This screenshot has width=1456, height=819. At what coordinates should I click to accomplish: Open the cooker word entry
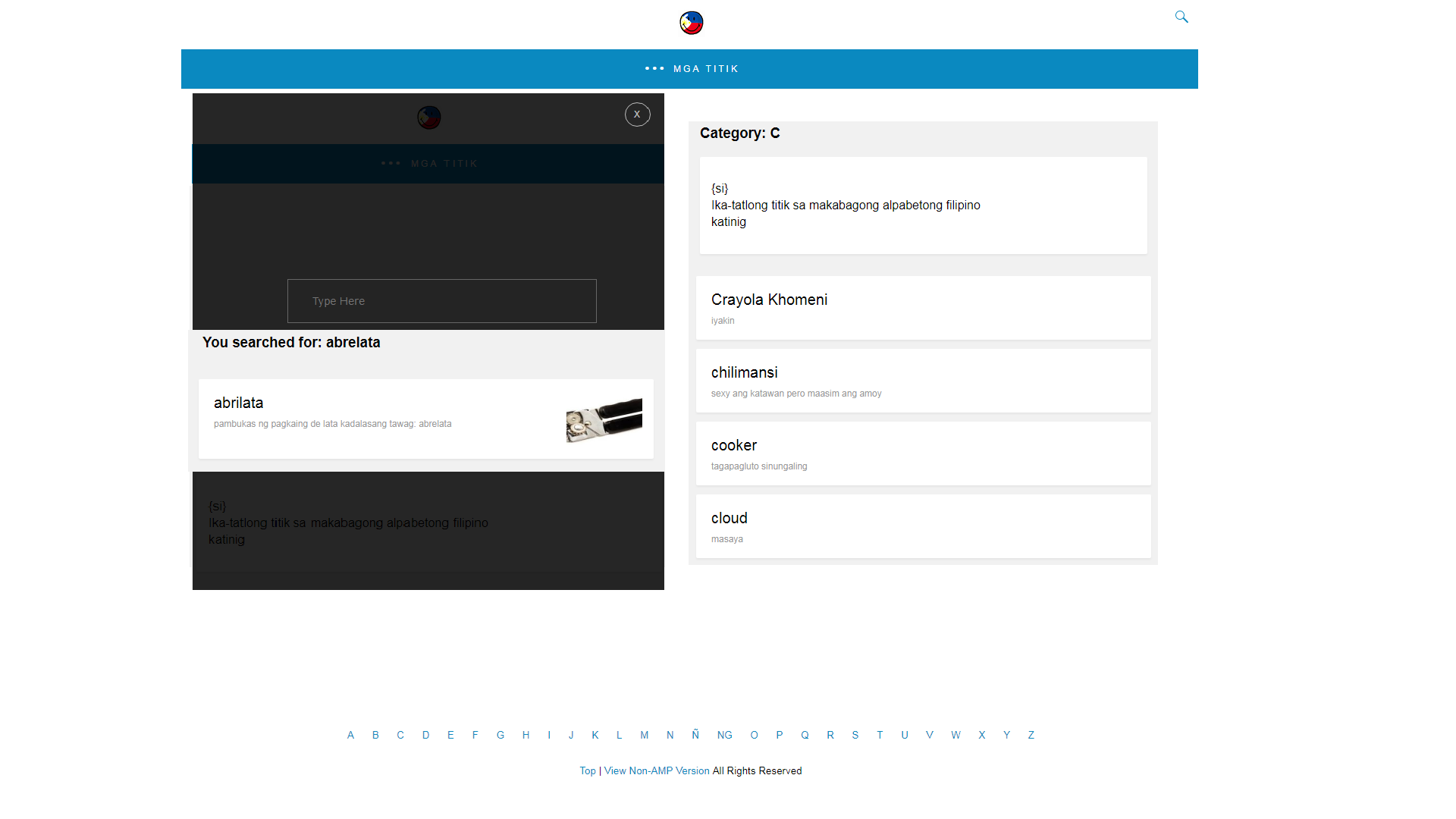[x=733, y=445]
